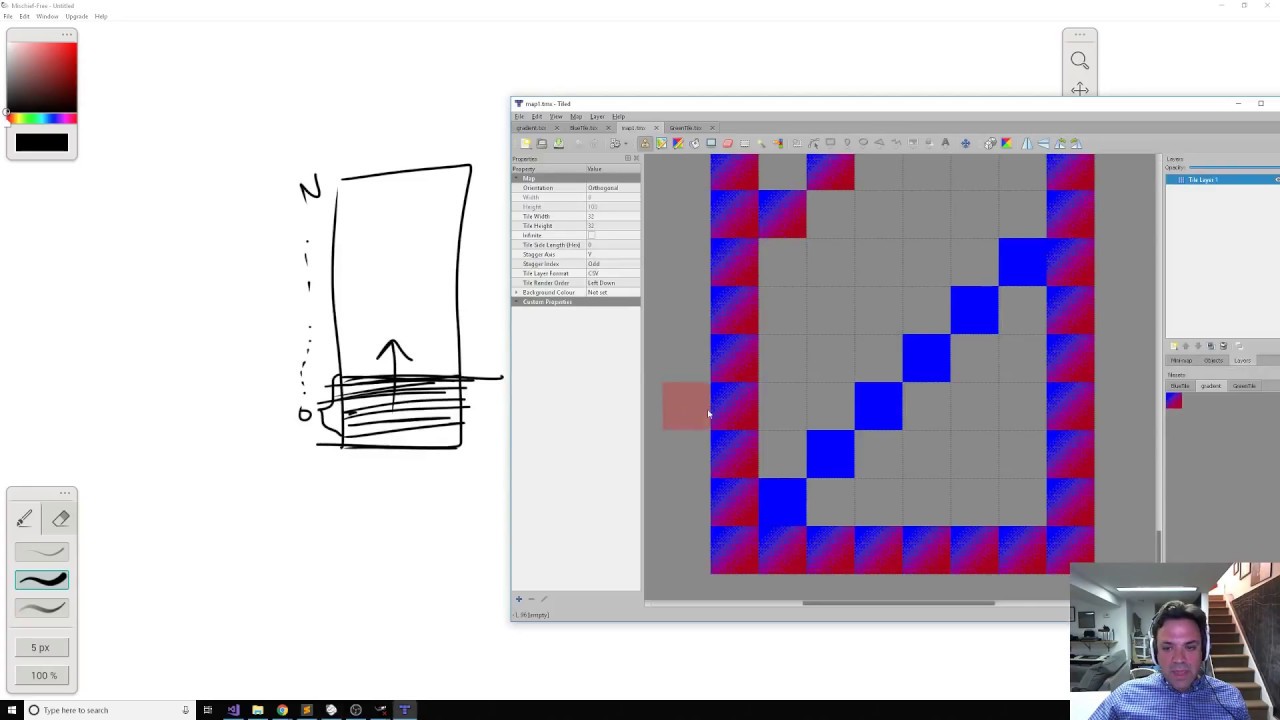Toggle the Infinite map checkbox
The image size is (1280, 720).
(591, 235)
